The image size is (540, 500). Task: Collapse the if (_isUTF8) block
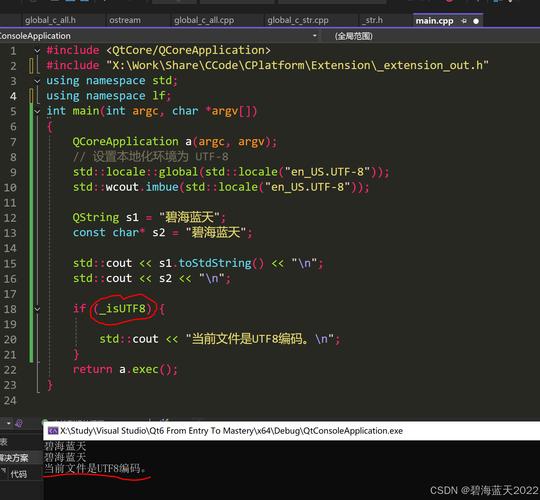[37, 309]
